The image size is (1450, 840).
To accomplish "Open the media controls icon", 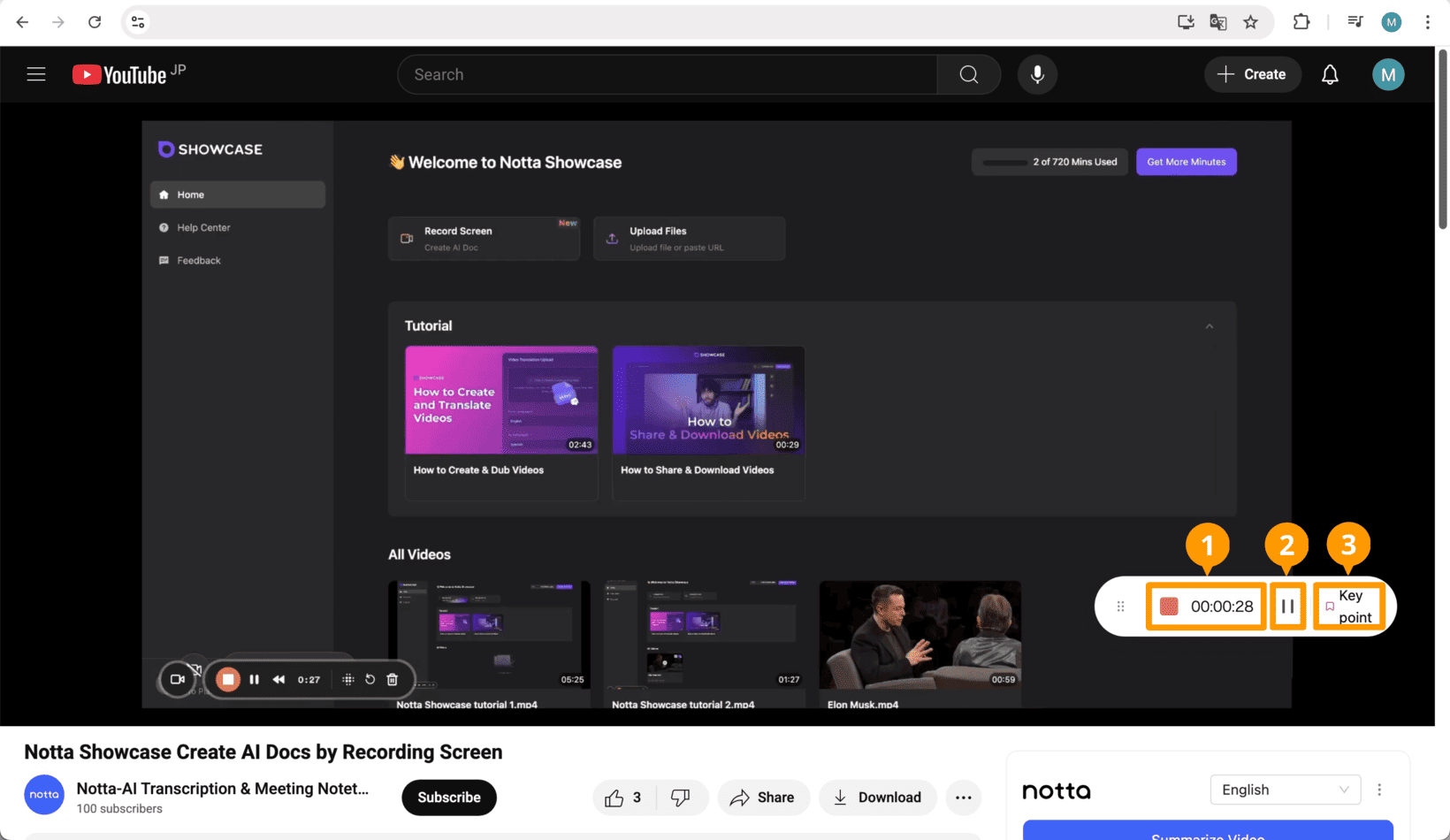I will point(1355,22).
